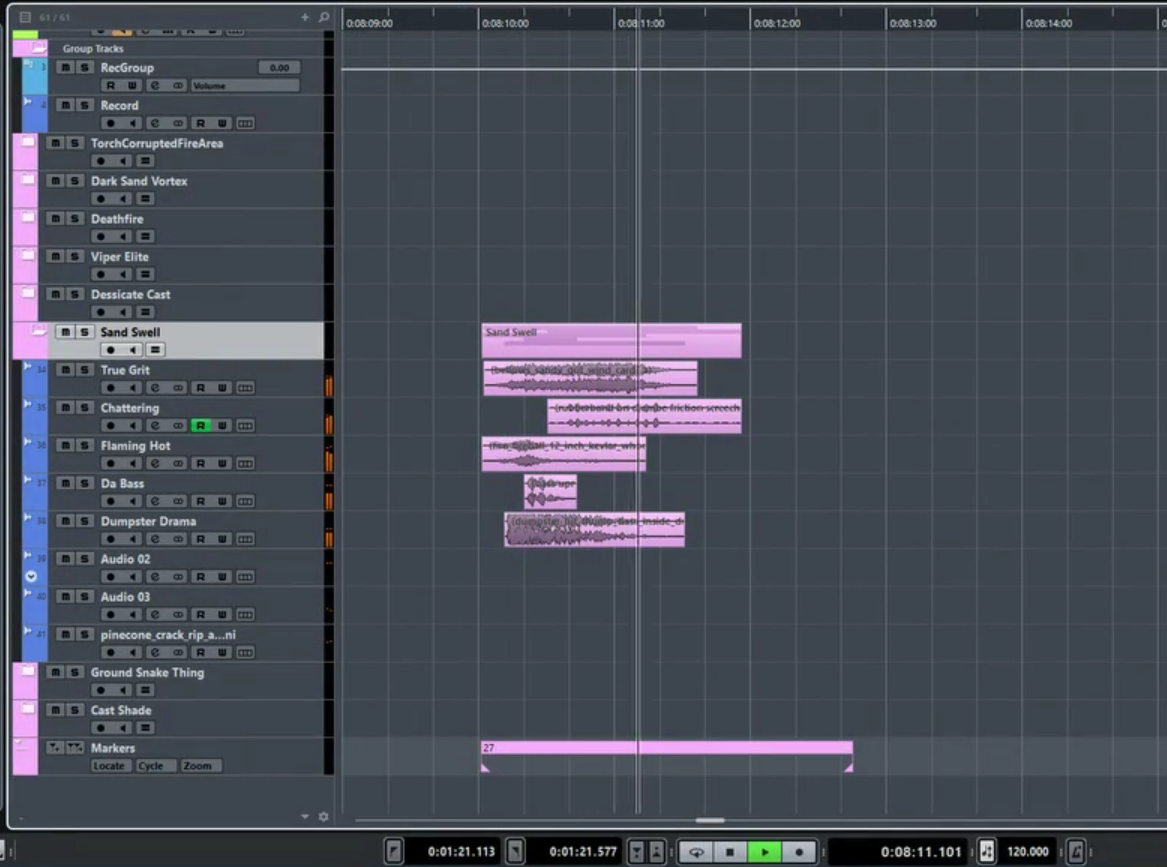Click the RecGroup 0.00 value field
1167x867 pixels.
[279, 68]
